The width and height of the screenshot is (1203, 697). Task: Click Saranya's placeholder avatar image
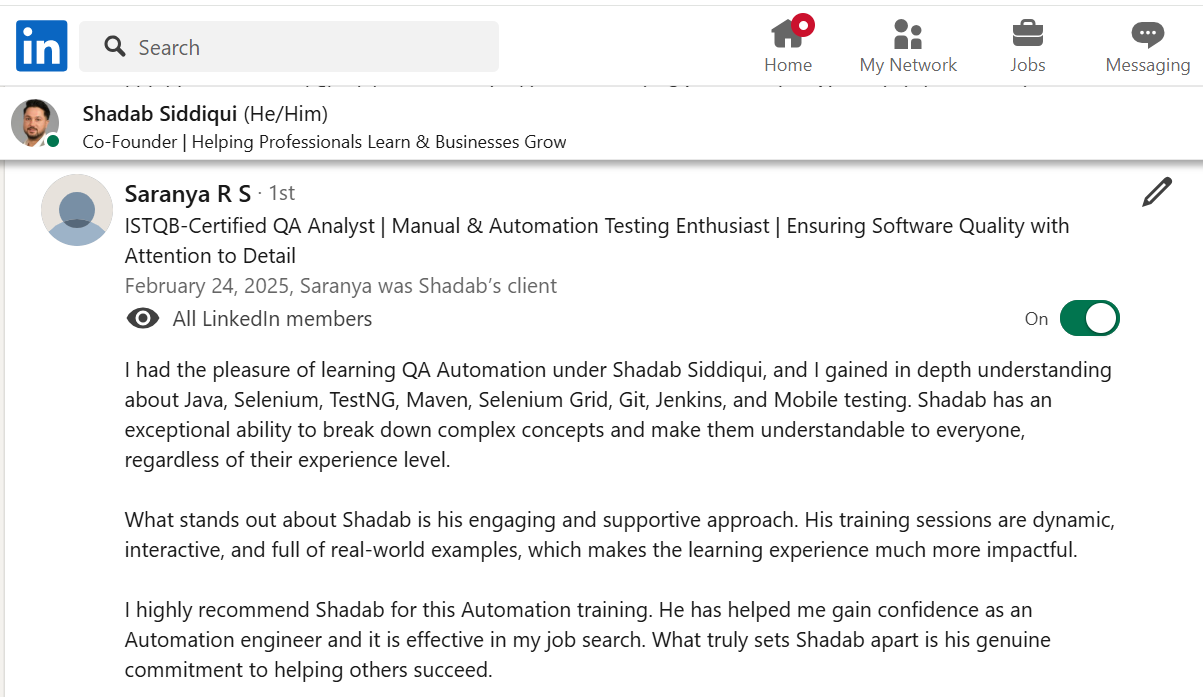pyautogui.click(x=77, y=210)
